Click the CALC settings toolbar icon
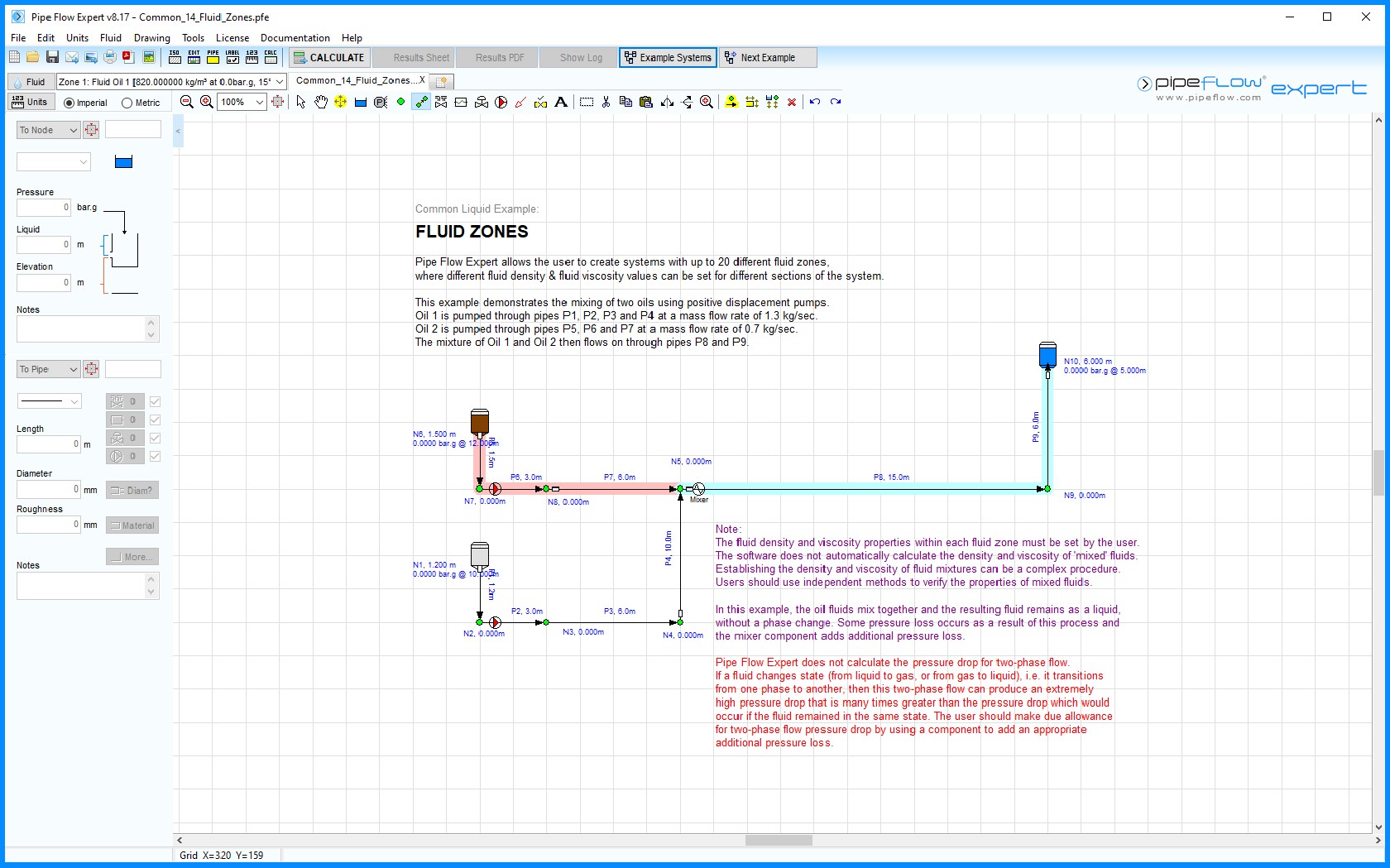The width and height of the screenshot is (1390, 868). [x=271, y=57]
